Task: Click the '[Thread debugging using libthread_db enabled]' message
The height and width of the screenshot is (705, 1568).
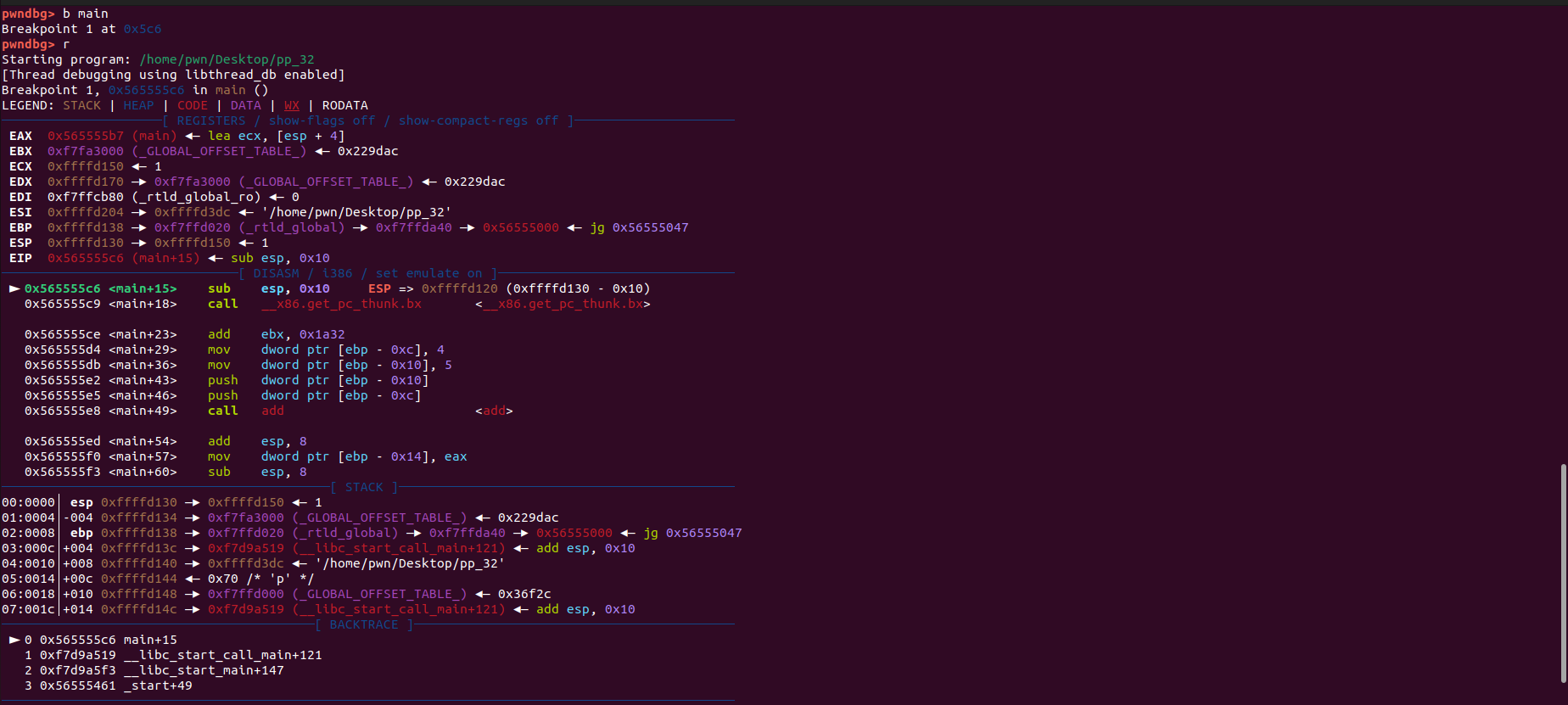Action: (x=173, y=75)
